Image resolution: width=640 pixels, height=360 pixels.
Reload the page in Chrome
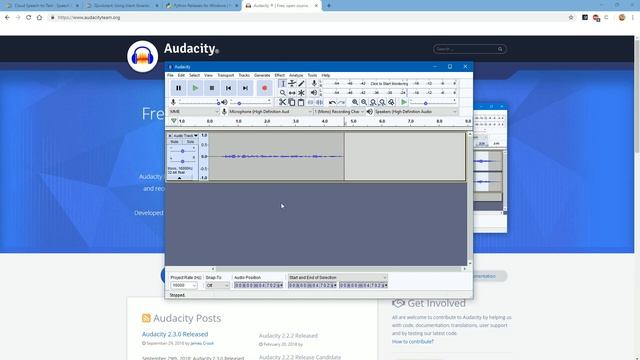pos(29,18)
